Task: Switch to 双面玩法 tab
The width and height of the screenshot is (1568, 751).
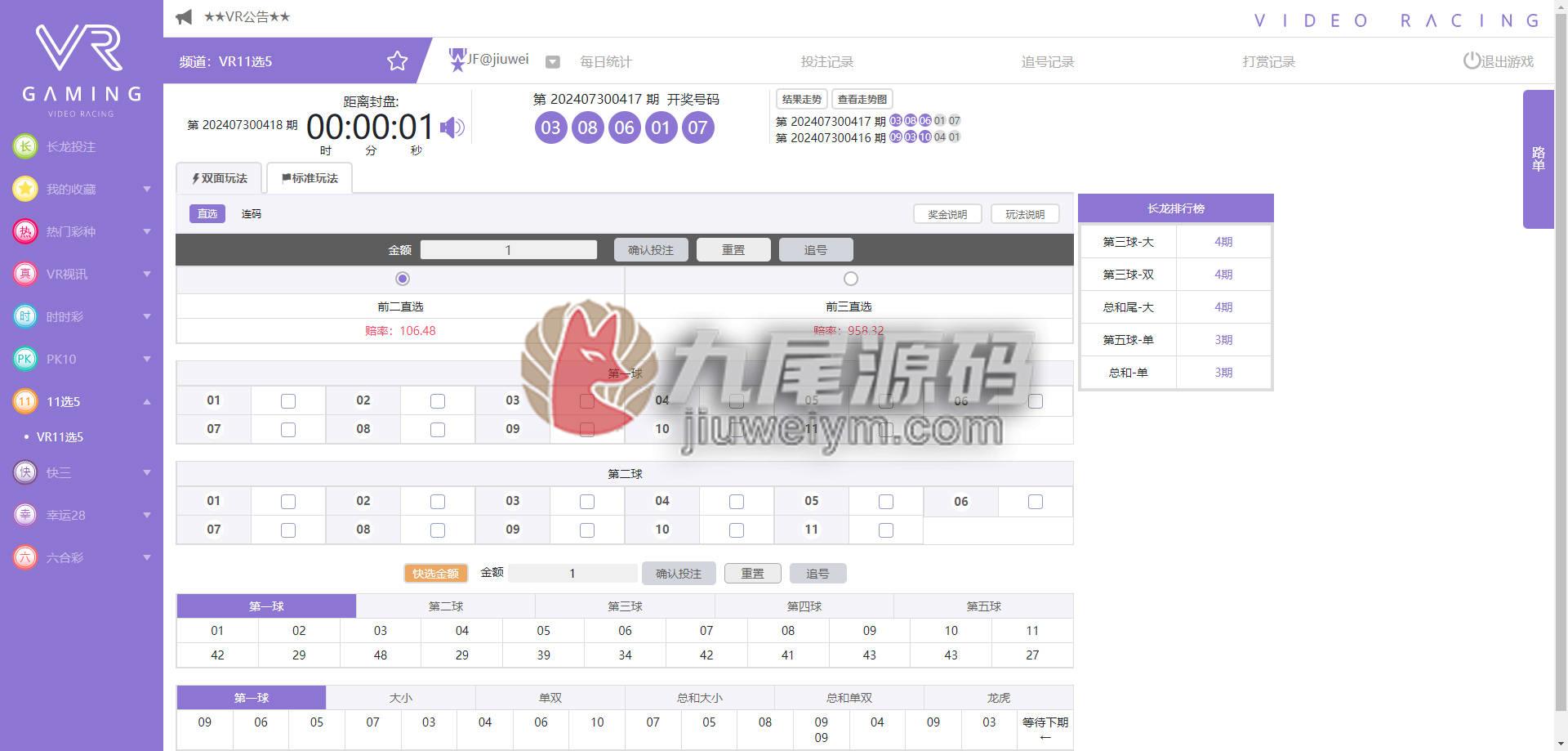Action: (x=220, y=178)
